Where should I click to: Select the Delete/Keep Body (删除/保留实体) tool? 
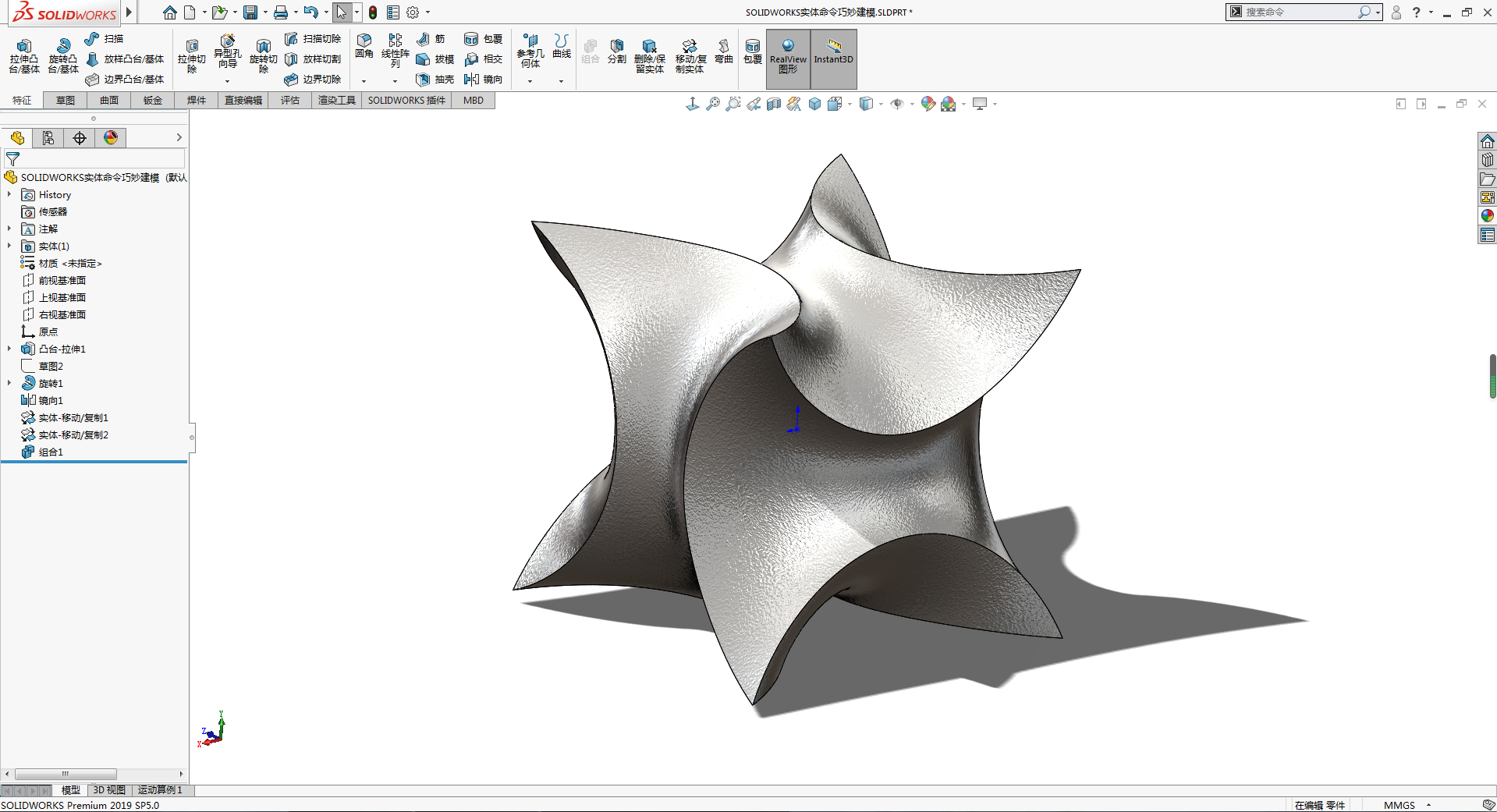tap(650, 56)
